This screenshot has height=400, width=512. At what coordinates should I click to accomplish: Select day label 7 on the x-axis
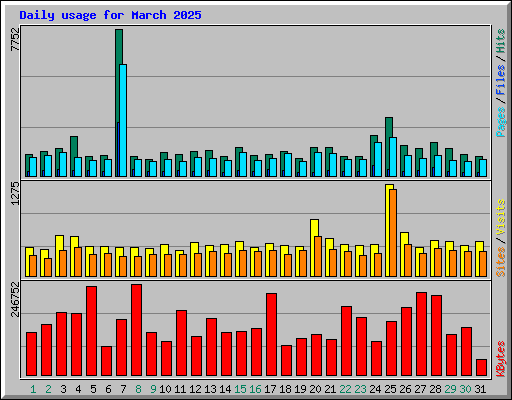tap(123, 389)
